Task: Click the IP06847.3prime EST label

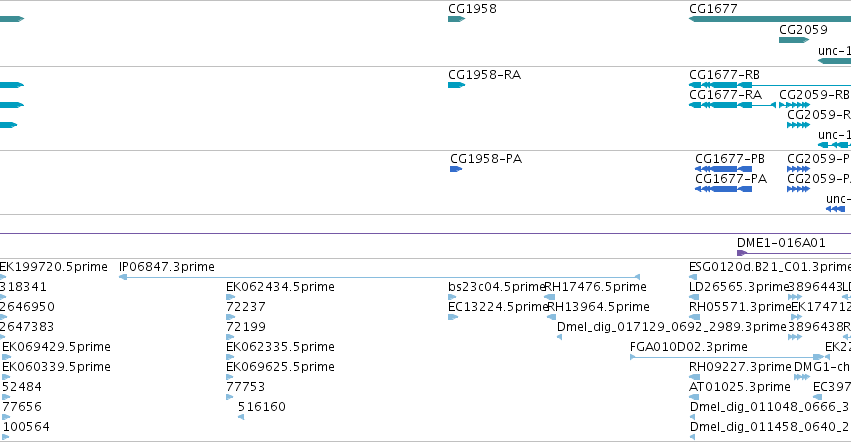Action: coord(166,267)
